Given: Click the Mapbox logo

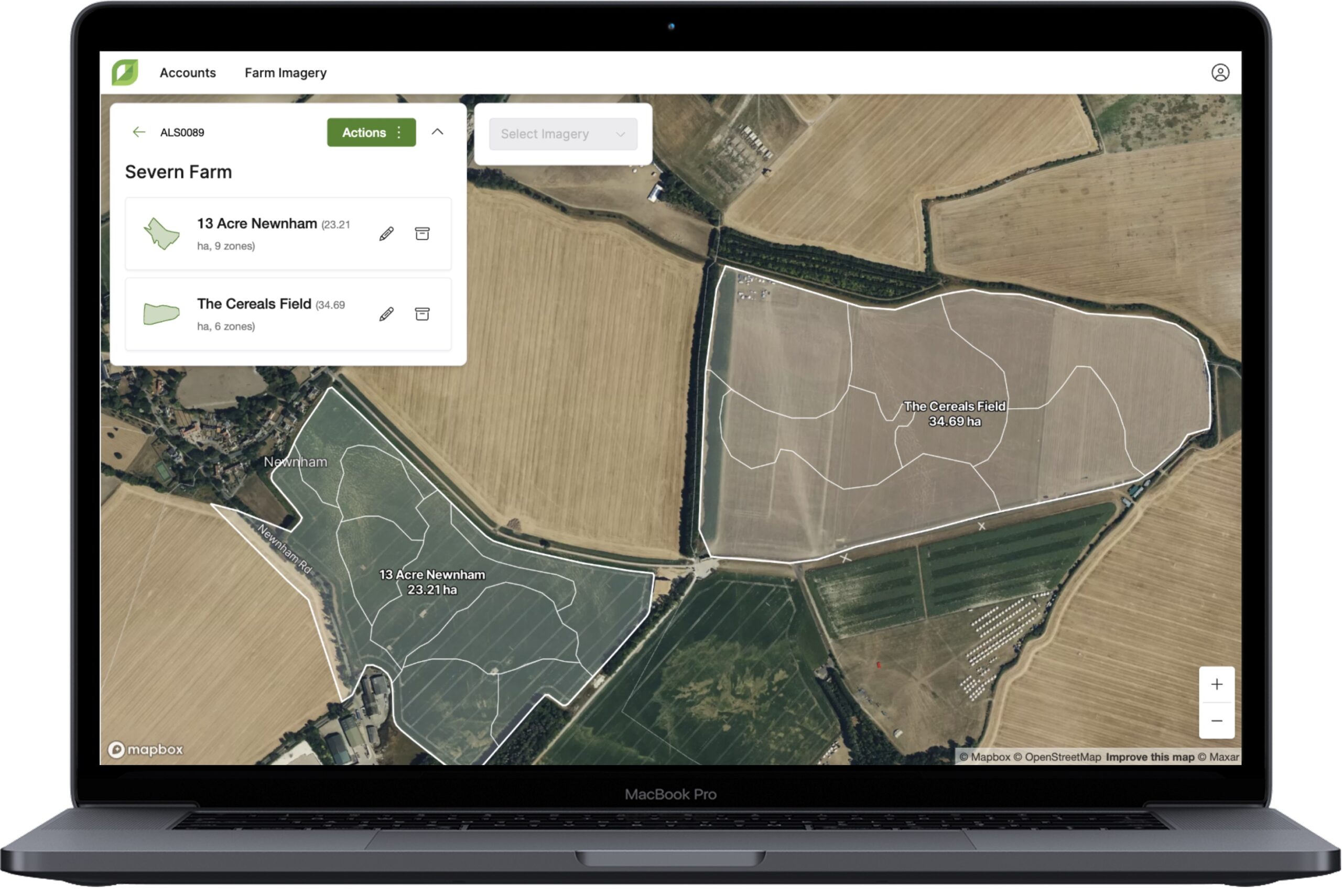Looking at the screenshot, I should coord(147,749).
